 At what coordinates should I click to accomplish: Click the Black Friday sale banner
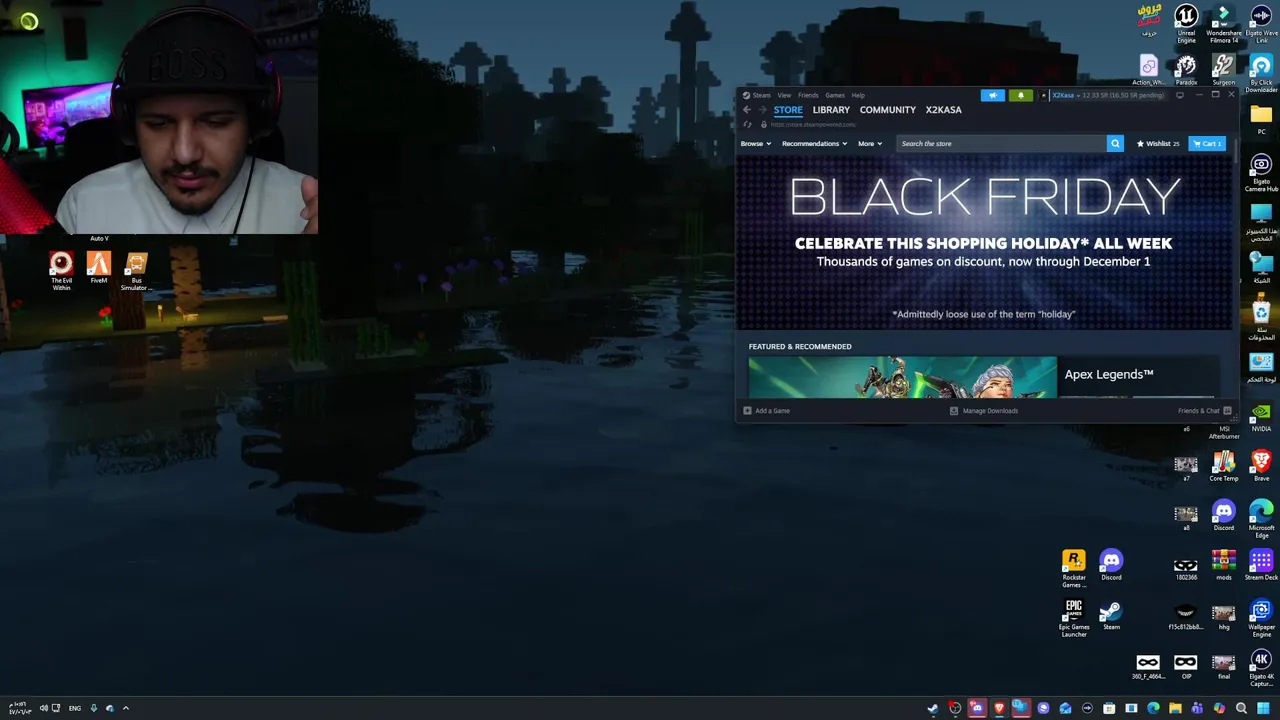(x=984, y=243)
